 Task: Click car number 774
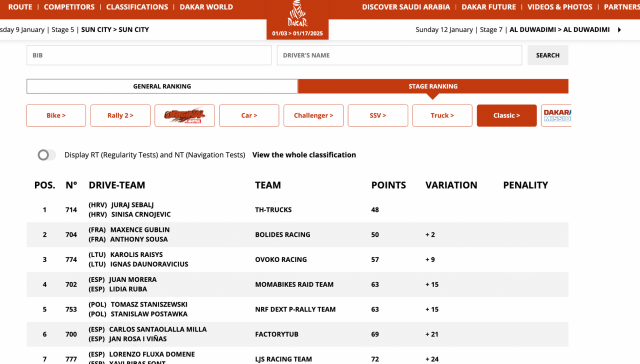(71, 260)
